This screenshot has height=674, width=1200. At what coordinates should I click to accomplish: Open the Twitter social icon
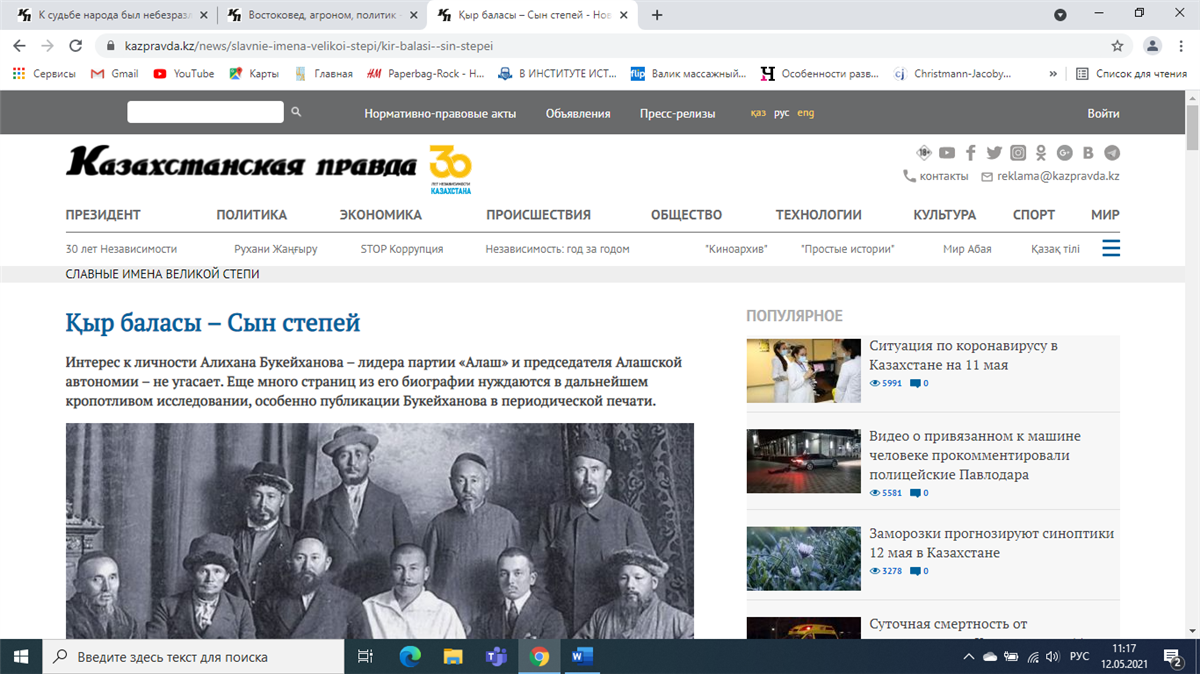(x=994, y=153)
